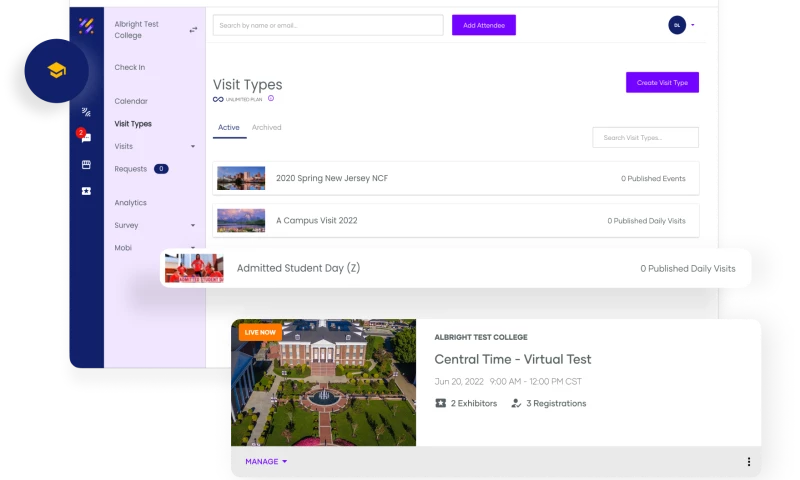Click the info icon next to Unlimited Plan
The image size is (800, 480).
pos(271,98)
